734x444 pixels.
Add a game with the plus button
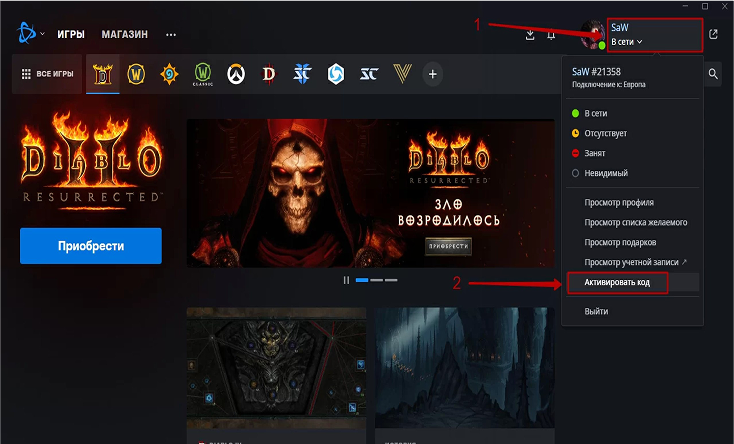pyautogui.click(x=433, y=74)
